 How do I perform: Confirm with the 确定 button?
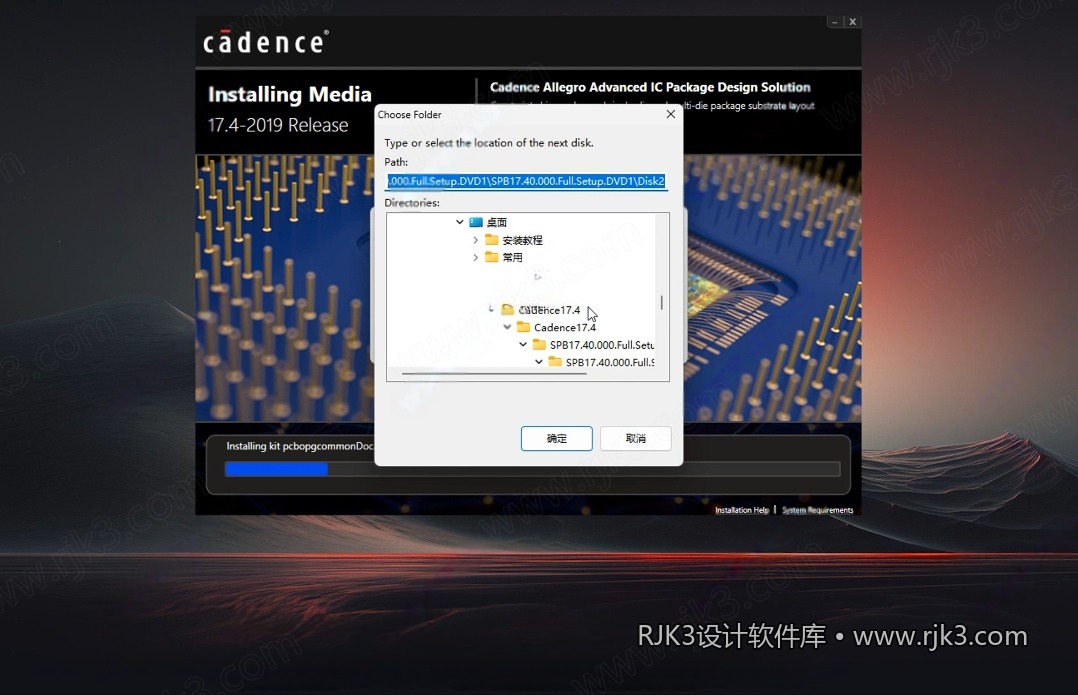click(x=557, y=439)
